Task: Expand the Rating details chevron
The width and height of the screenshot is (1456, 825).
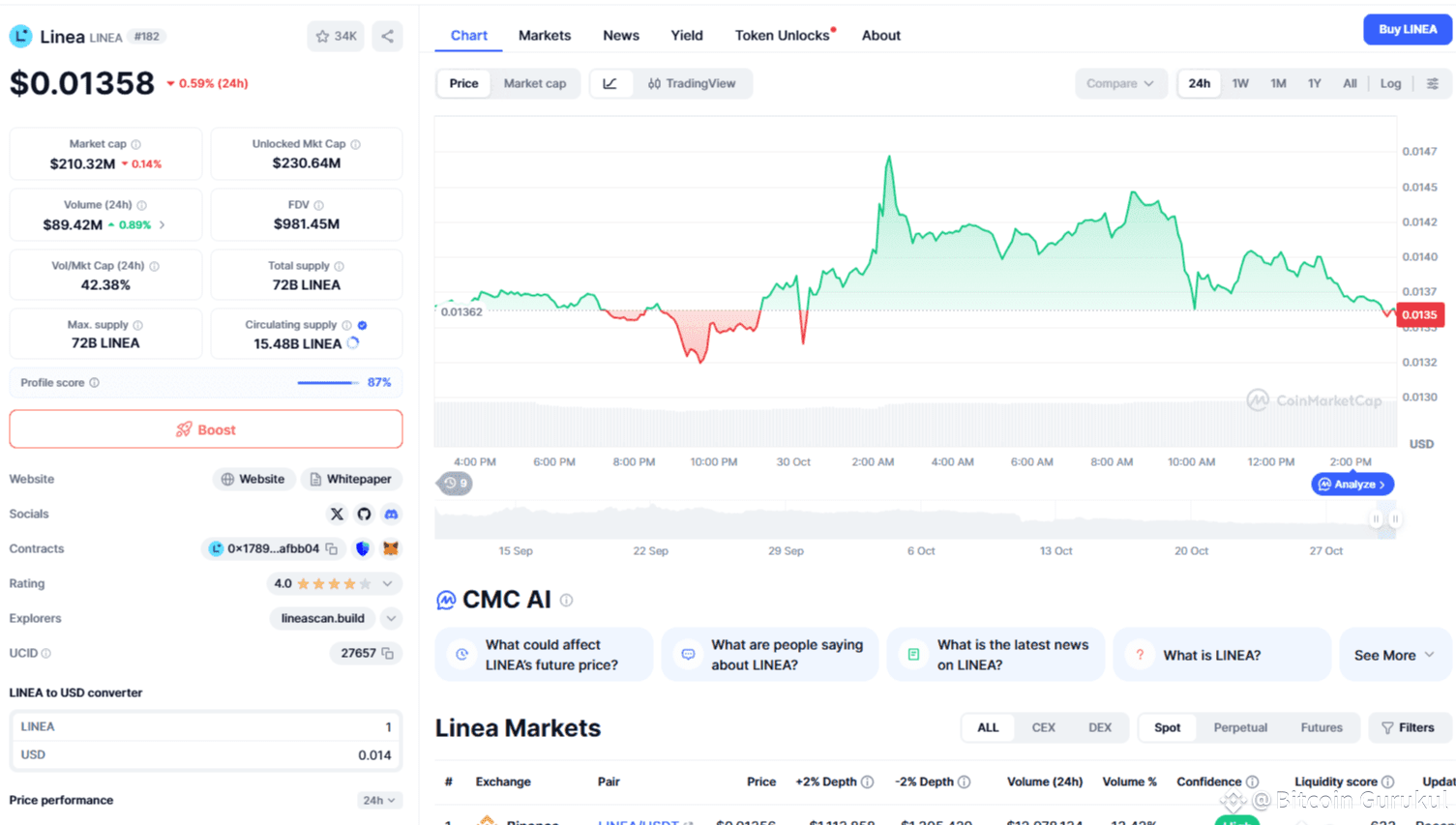Action: click(388, 584)
